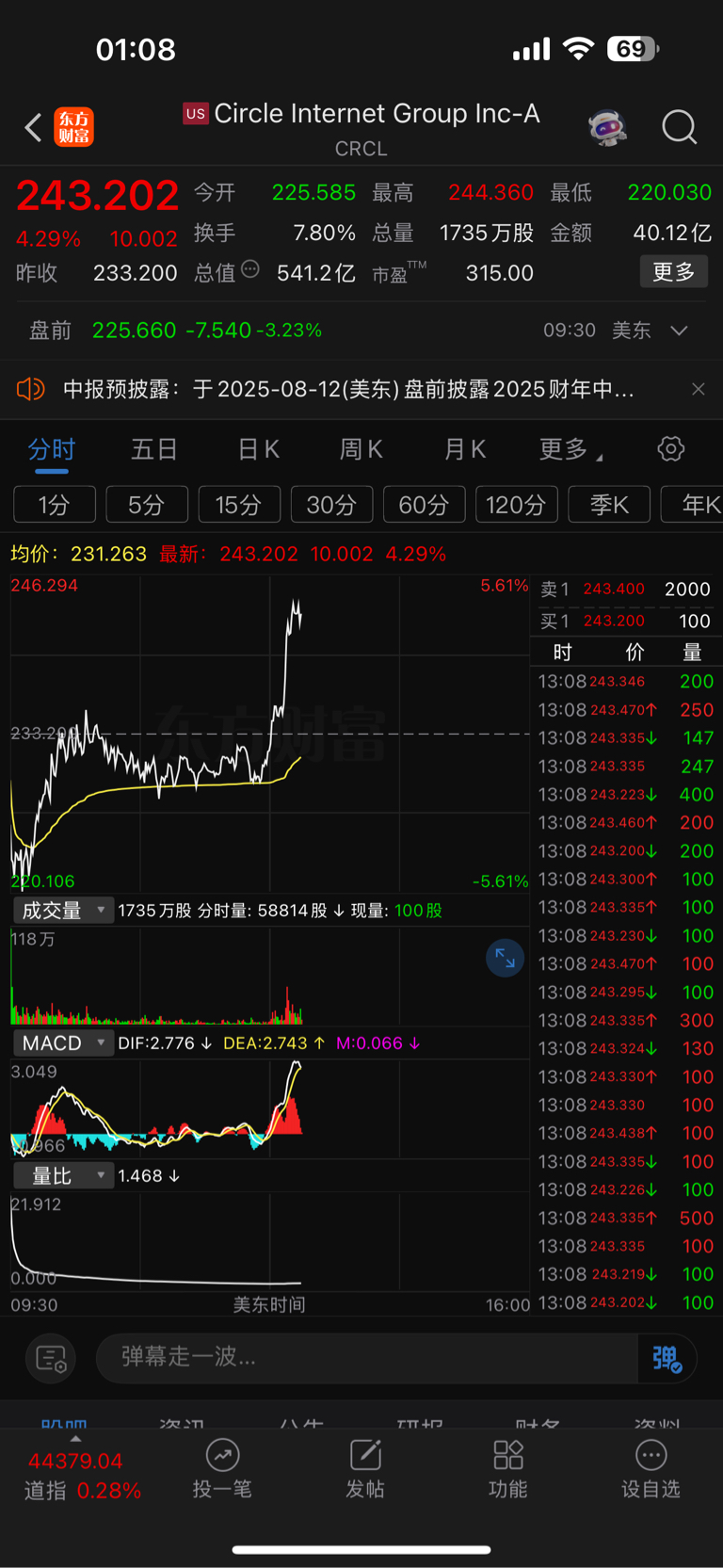Tap the speaker announcement icon
The height and width of the screenshot is (1568, 723).
tap(31, 389)
